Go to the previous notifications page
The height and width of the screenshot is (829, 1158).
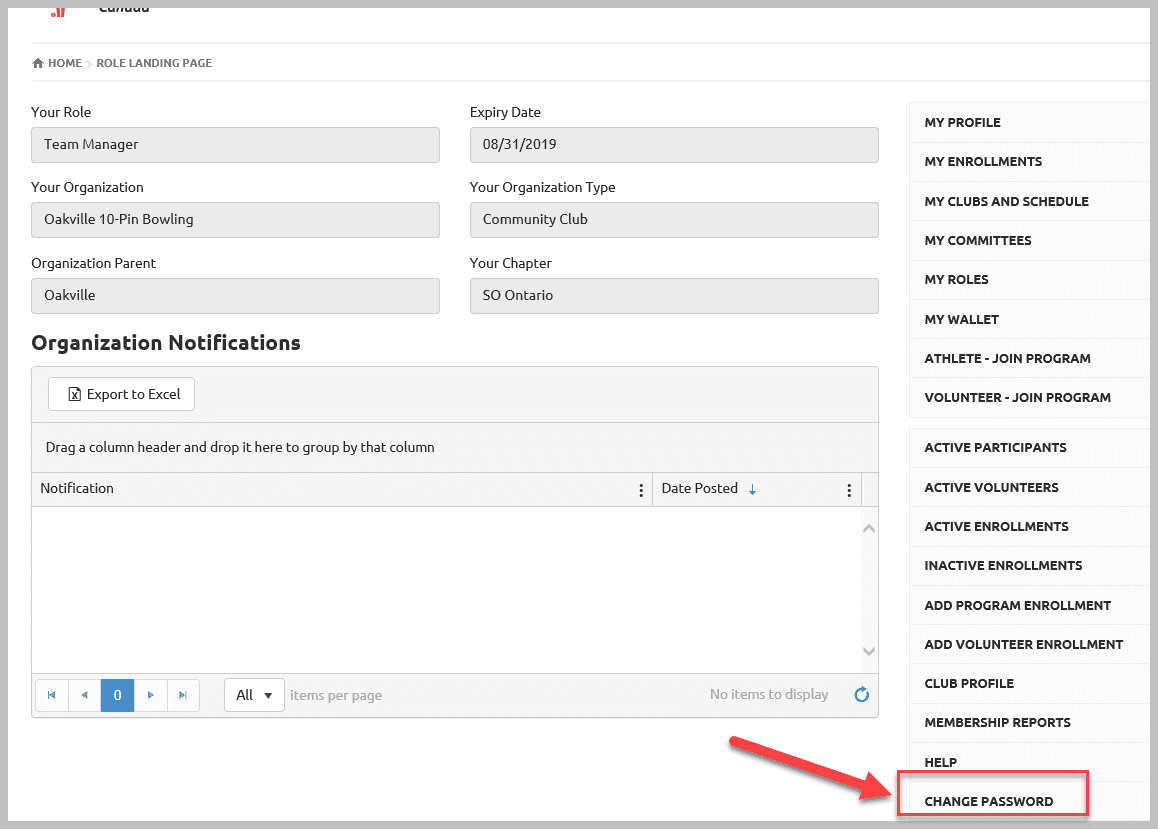click(x=84, y=695)
